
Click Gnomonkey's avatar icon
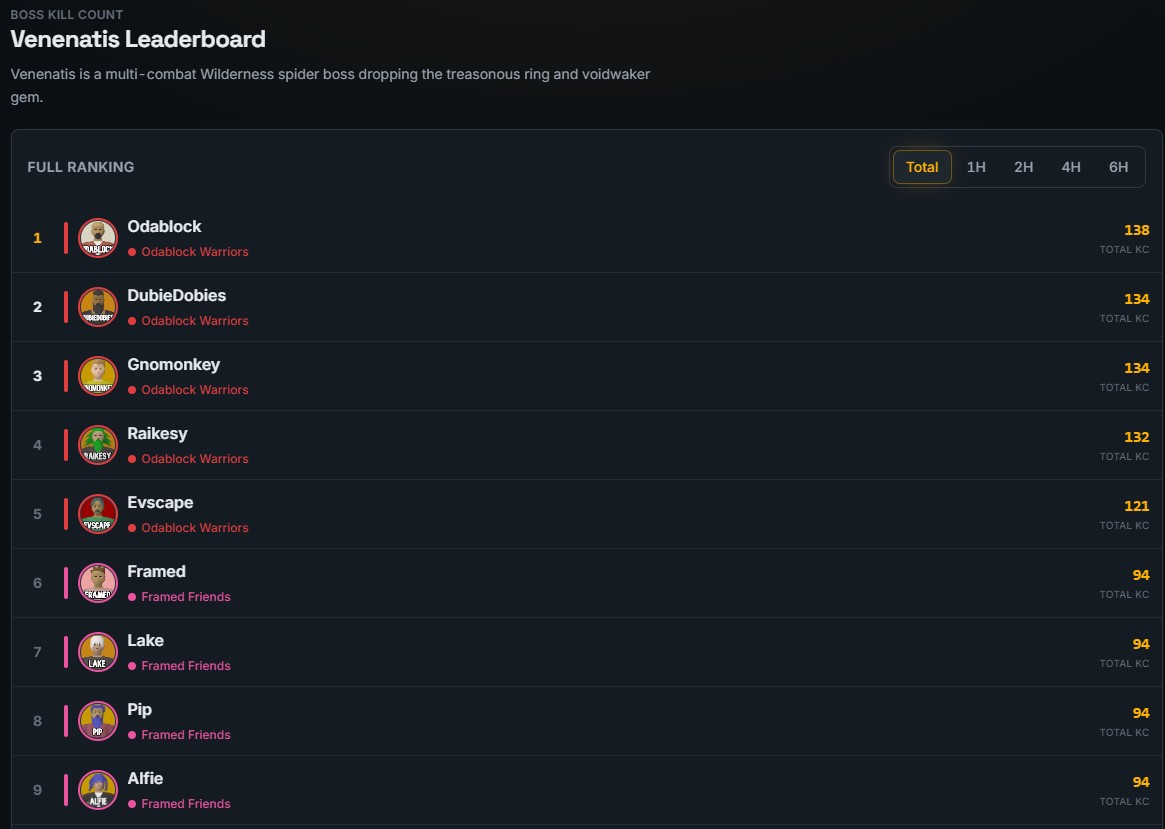pos(98,376)
